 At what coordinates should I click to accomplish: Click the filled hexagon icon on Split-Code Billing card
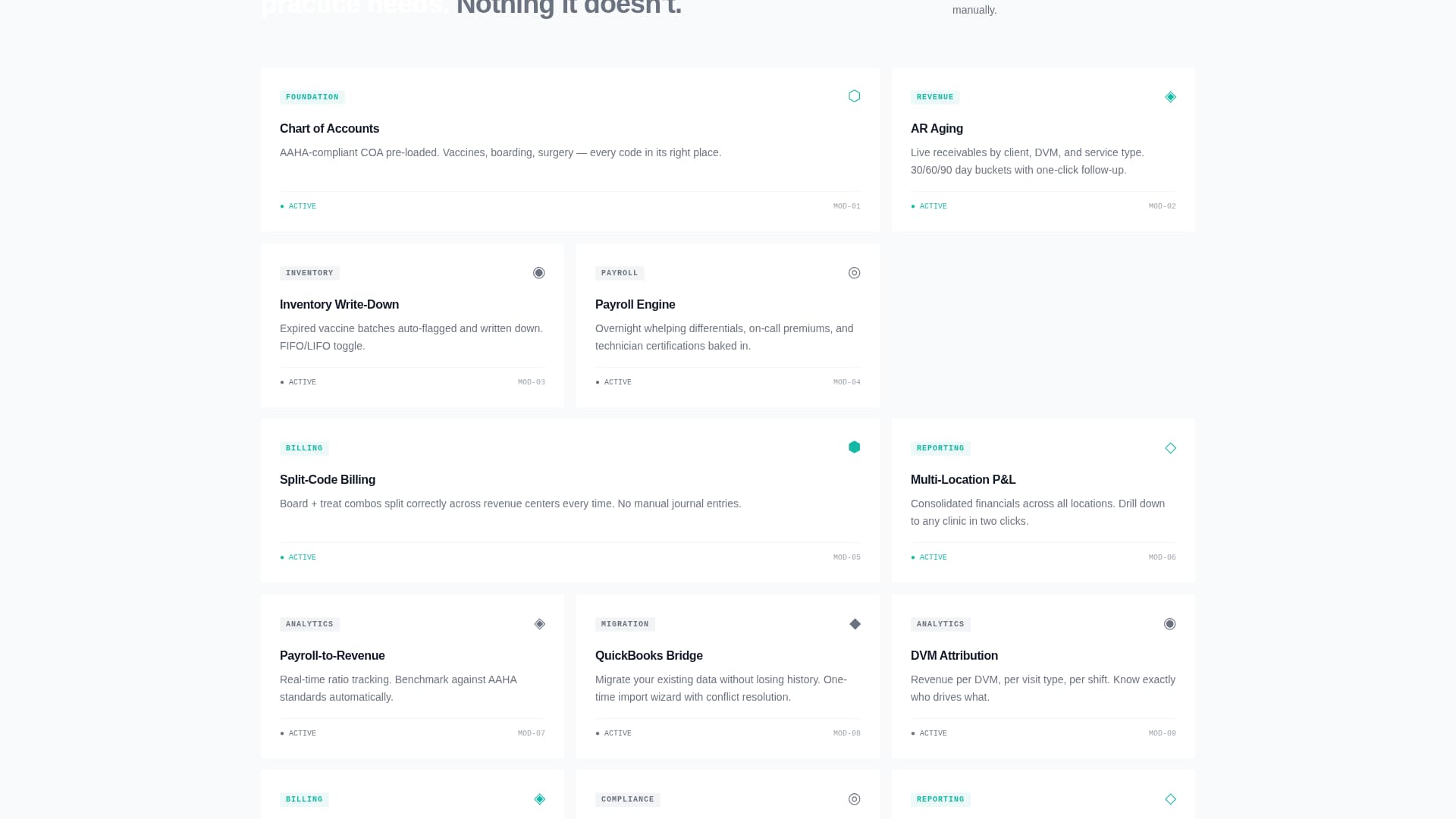854,447
